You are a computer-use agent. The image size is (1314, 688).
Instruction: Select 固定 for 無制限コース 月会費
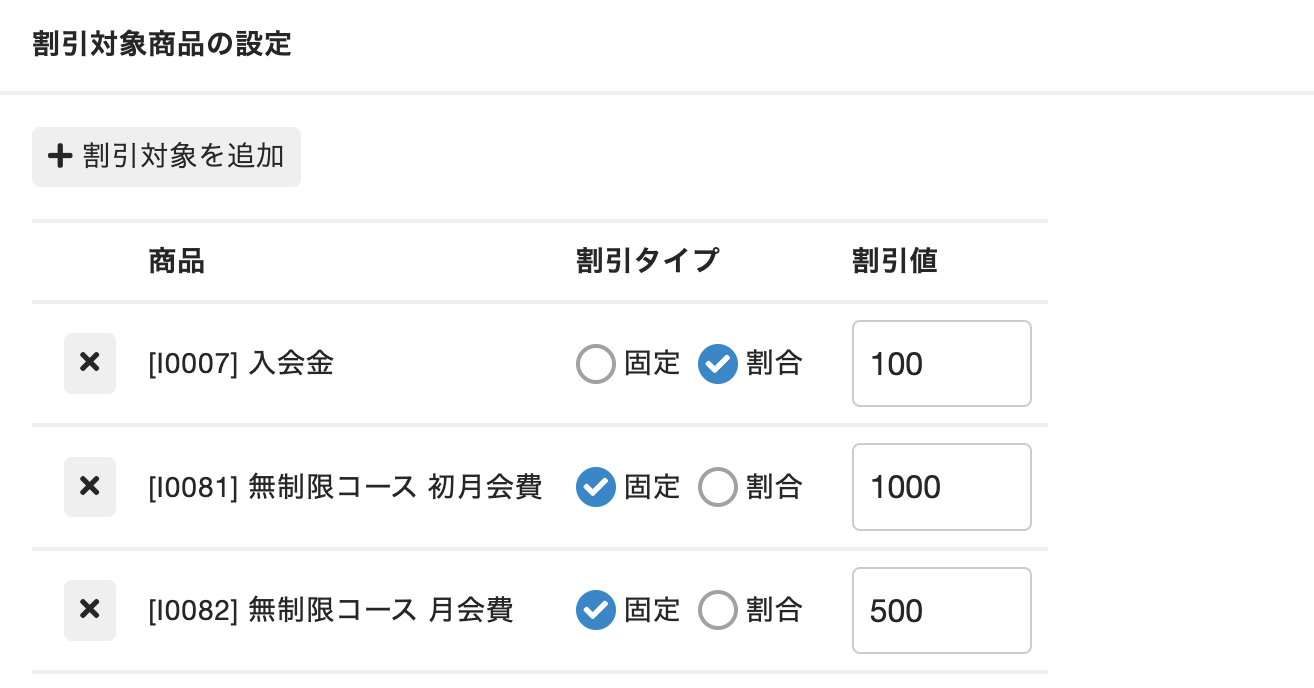(596, 610)
